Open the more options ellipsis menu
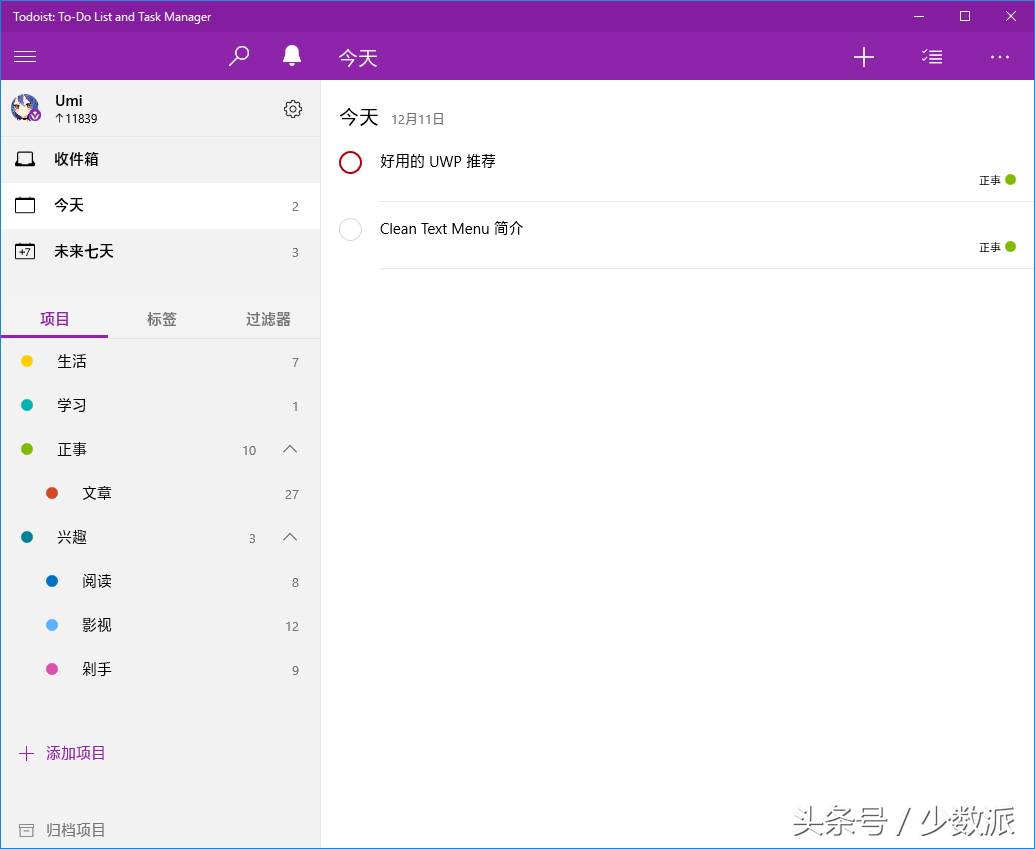 tap(999, 57)
